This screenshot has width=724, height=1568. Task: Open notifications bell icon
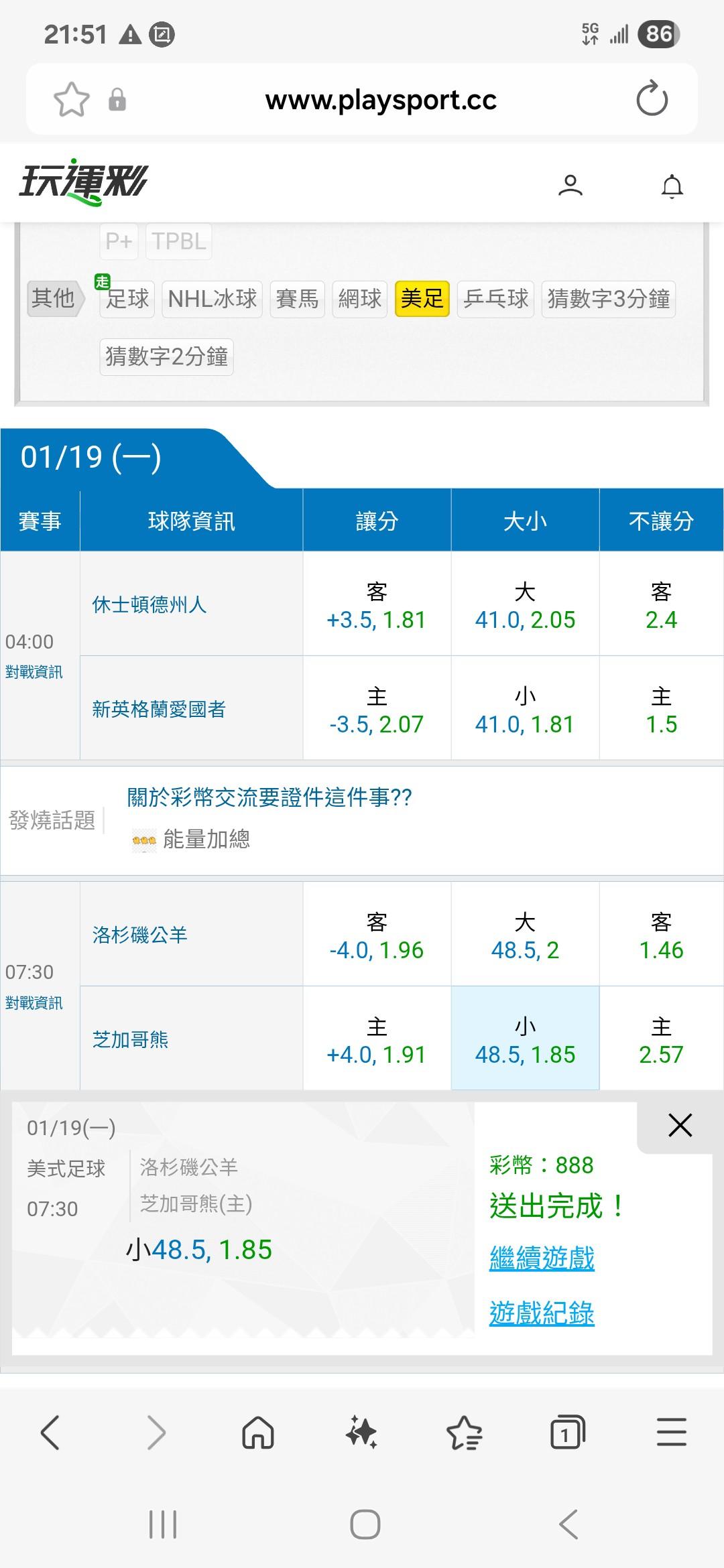pyautogui.click(x=672, y=186)
